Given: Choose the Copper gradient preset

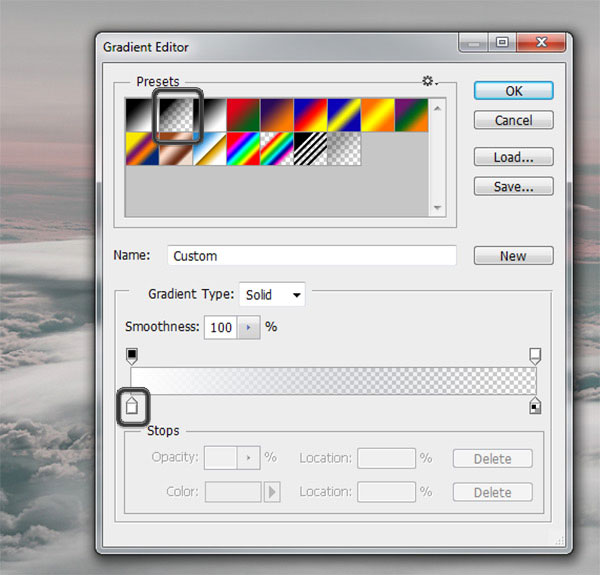Looking at the screenshot, I should [176, 149].
